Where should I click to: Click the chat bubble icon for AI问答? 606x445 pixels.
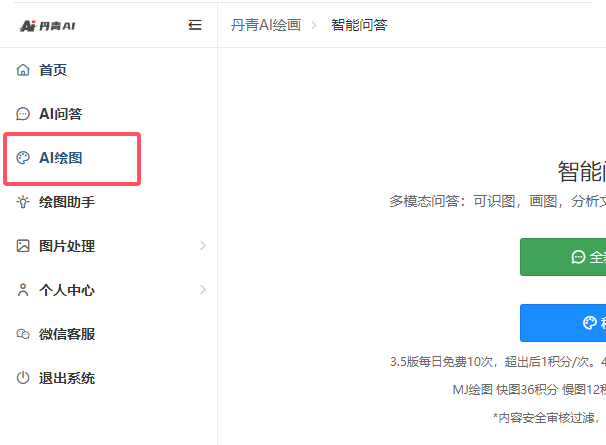click(x=23, y=114)
